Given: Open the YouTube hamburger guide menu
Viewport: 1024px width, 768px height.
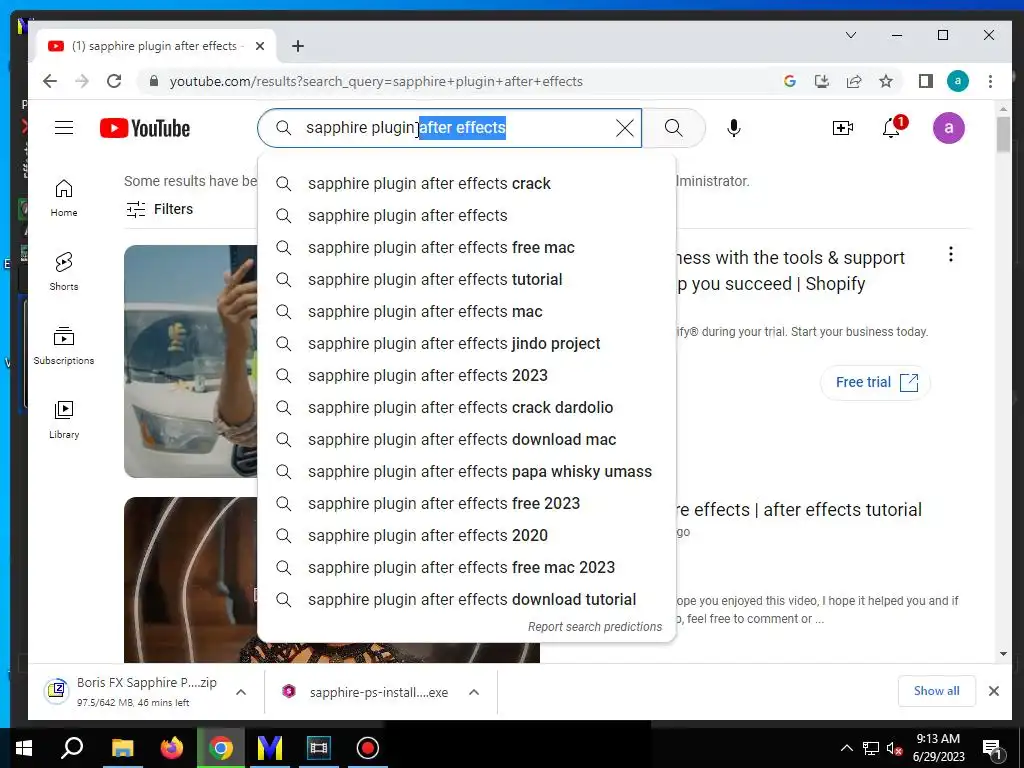Looking at the screenshot, I should coord(64,127).
